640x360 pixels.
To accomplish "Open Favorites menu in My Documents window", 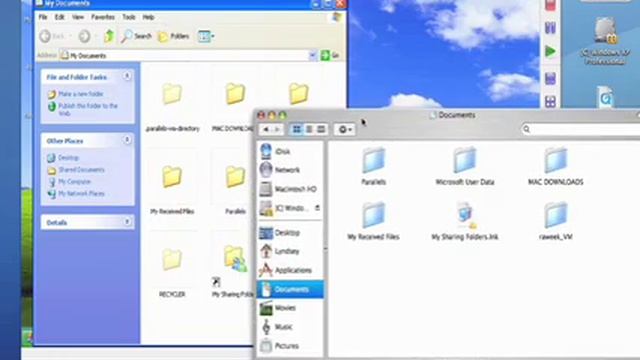I will coord(102,17).
